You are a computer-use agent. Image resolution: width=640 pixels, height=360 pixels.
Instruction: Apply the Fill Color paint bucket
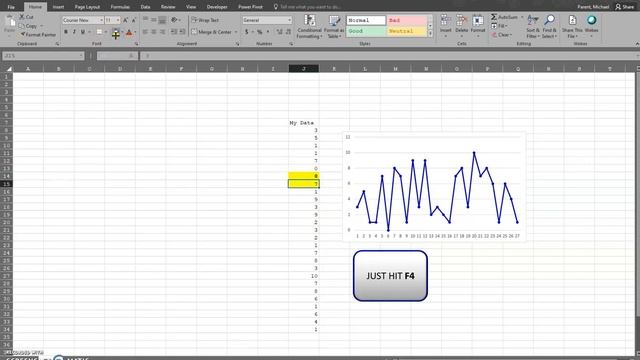116,32
